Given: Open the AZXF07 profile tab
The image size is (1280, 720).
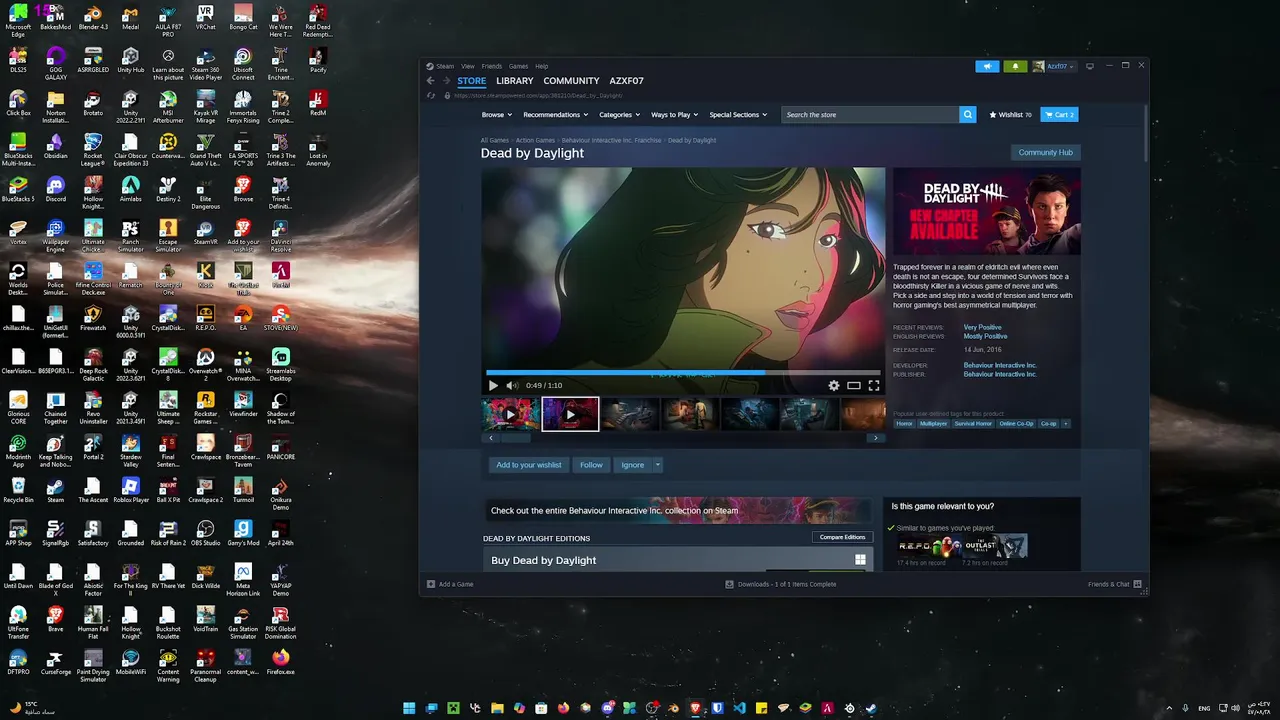Looking at the screenshot, I should pyautogui.click(x=626, y=81).
